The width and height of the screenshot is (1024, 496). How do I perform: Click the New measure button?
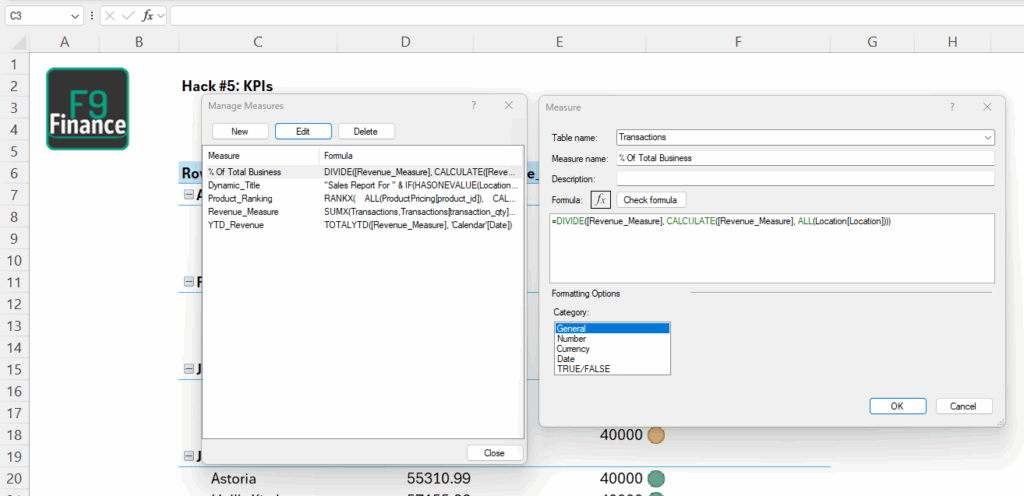[240, 131]
